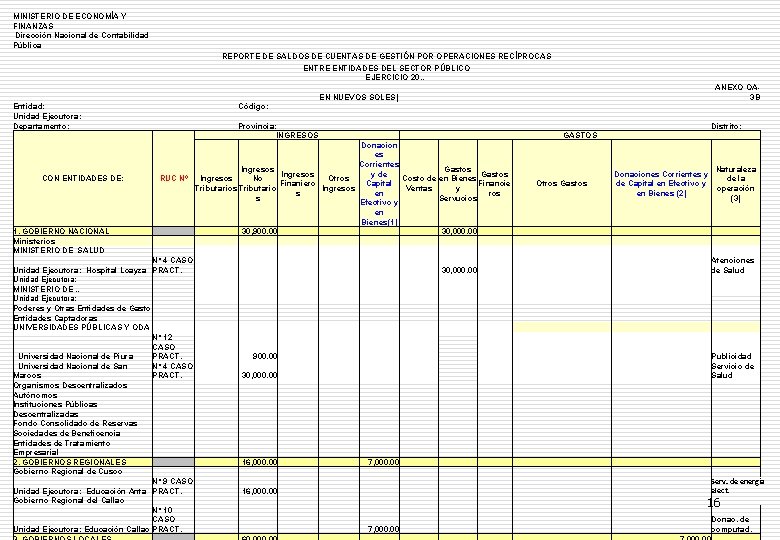Select the 'Universidad Nacional de Piura' cell
This screenshot has height=540, width=780.
76,357
